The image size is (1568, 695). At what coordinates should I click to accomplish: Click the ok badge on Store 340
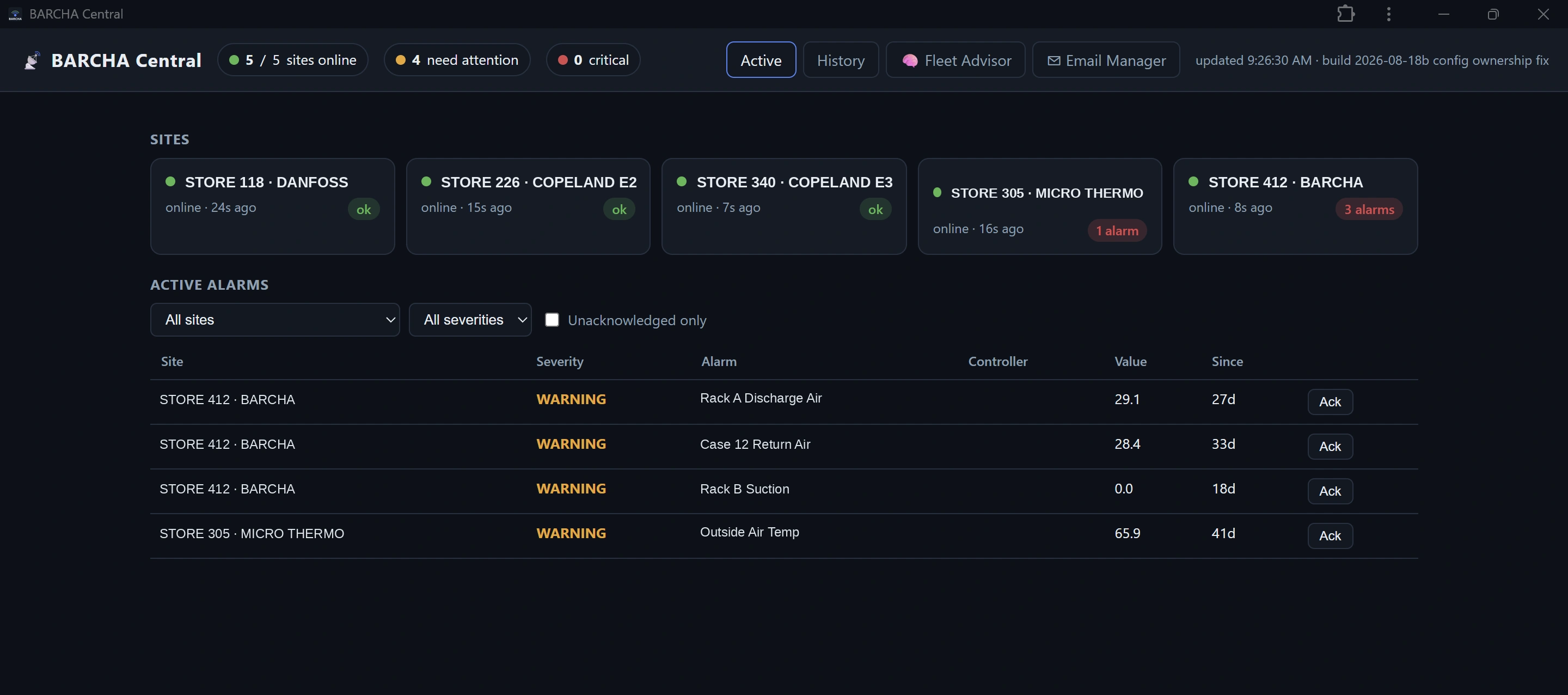pos(875,209)
